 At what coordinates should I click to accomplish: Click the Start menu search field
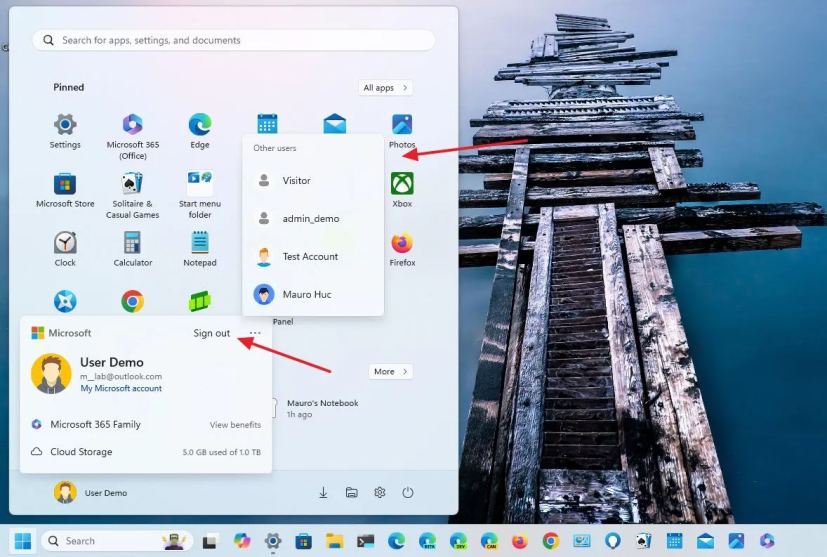click(x=234, y=40)
